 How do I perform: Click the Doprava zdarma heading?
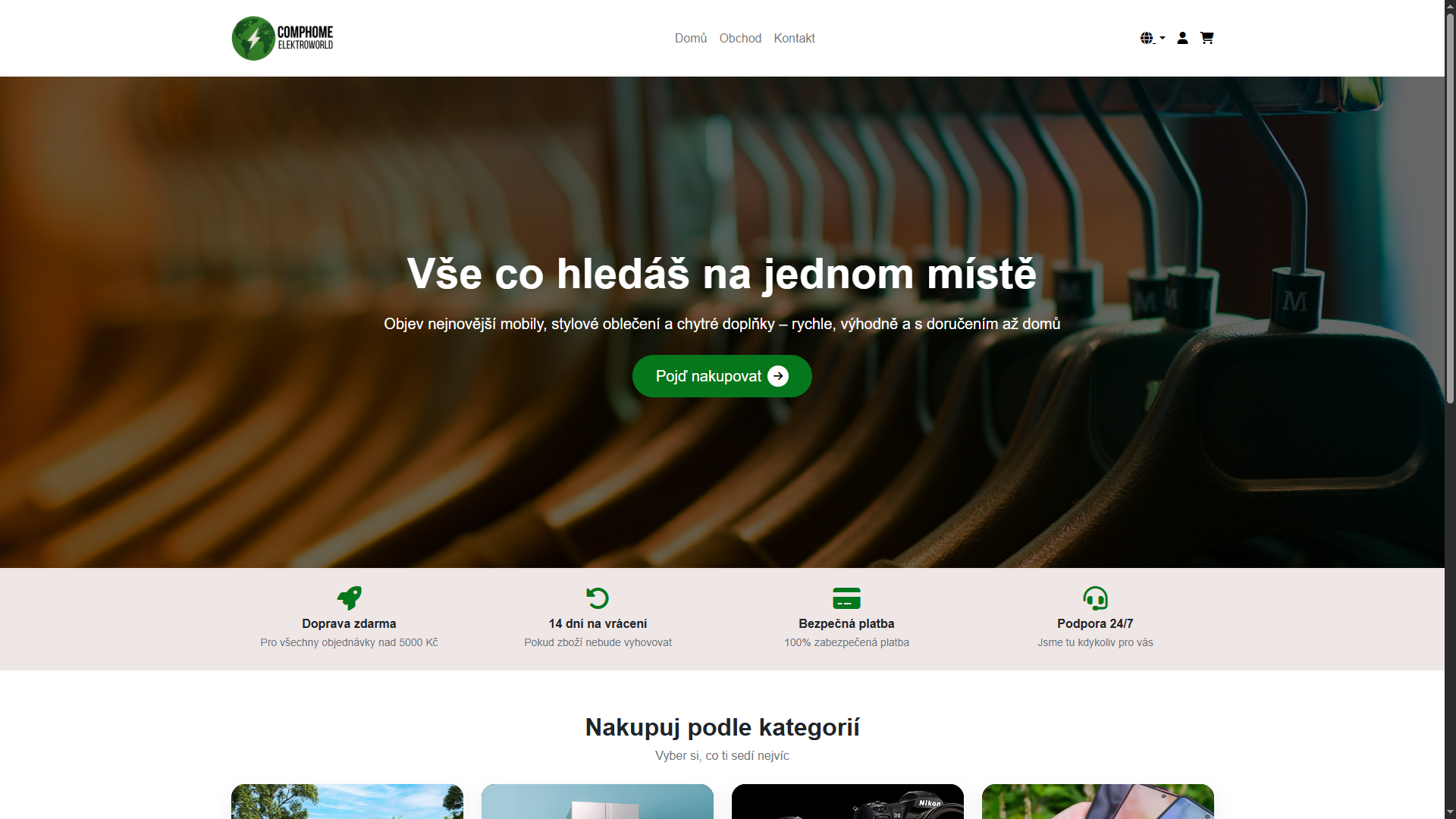[x=349, y=623]
